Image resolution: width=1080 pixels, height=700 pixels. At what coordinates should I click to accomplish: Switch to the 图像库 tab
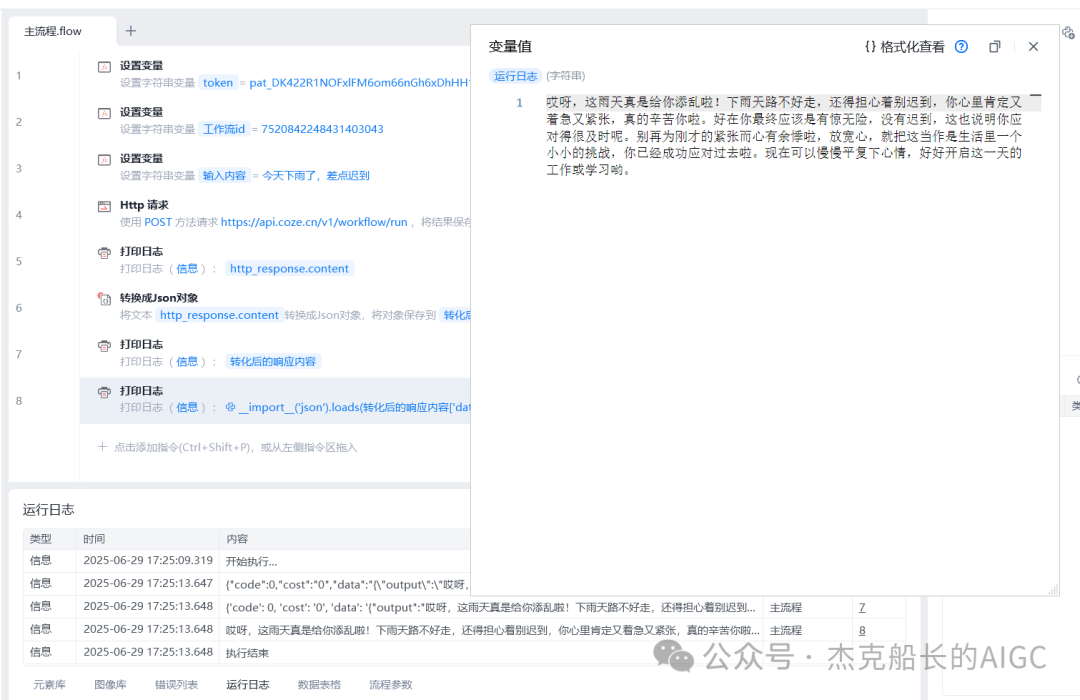point(110,684)
